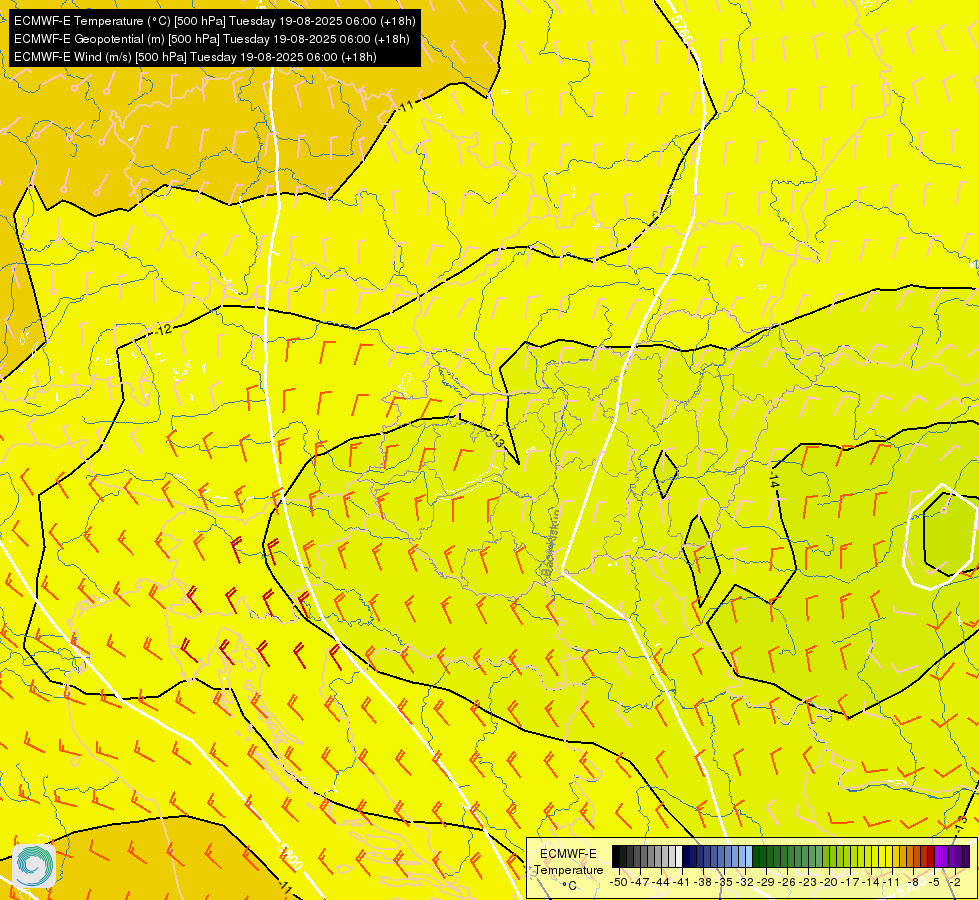This screenshot has width=979, height=900.
Task: Click the -8 tick label in the legend
Action: [x=913, y=883]
